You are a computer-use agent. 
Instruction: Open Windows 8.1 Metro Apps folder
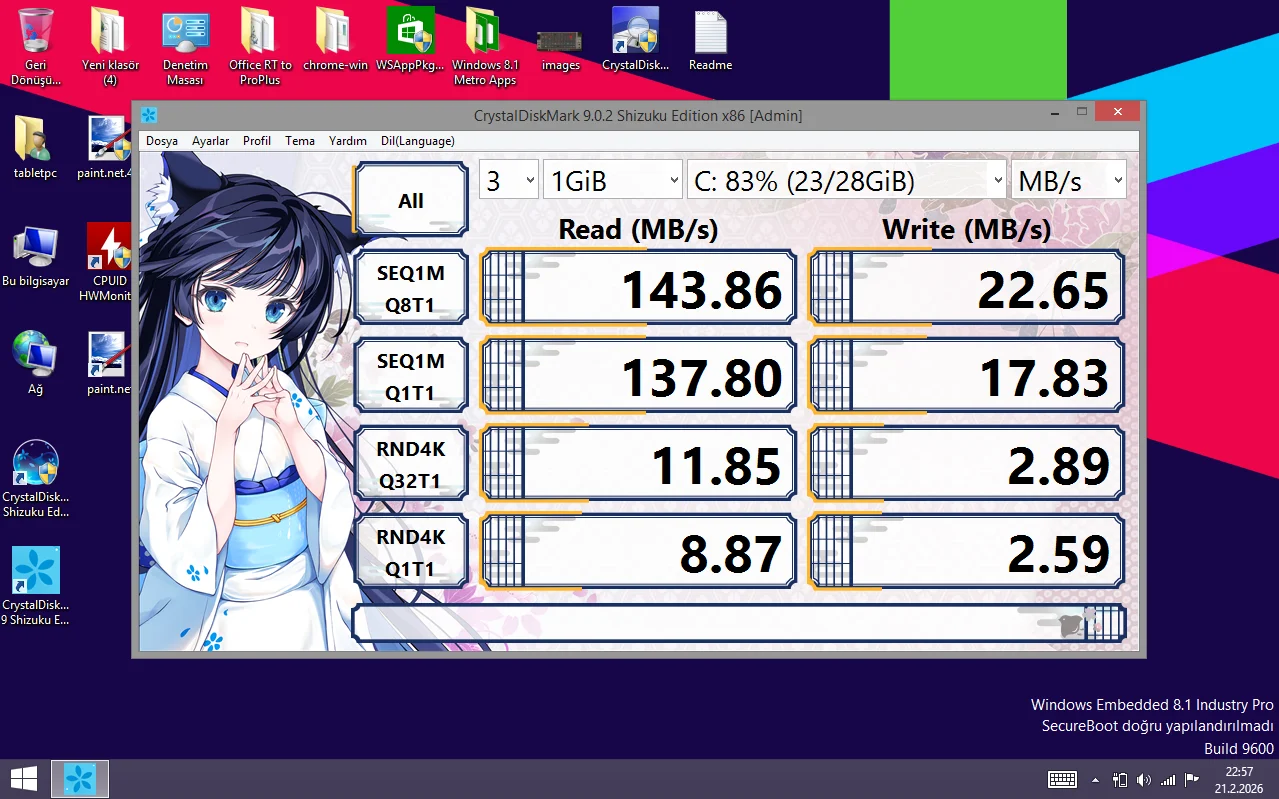(x=485, y=45)
